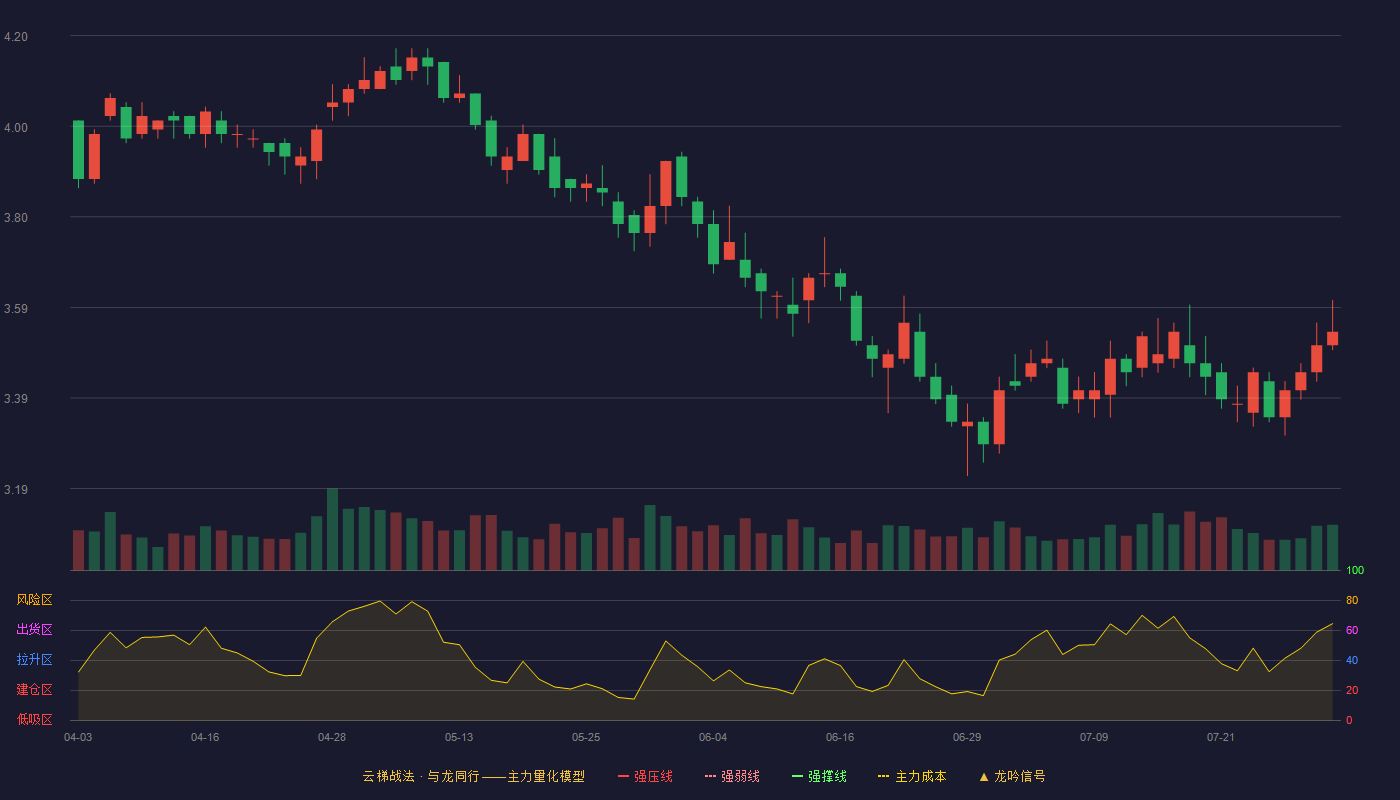This screenshot has width=1400, height=800.
Task: Click the green 100 indicator axis value
Action: click(1355, 571)
